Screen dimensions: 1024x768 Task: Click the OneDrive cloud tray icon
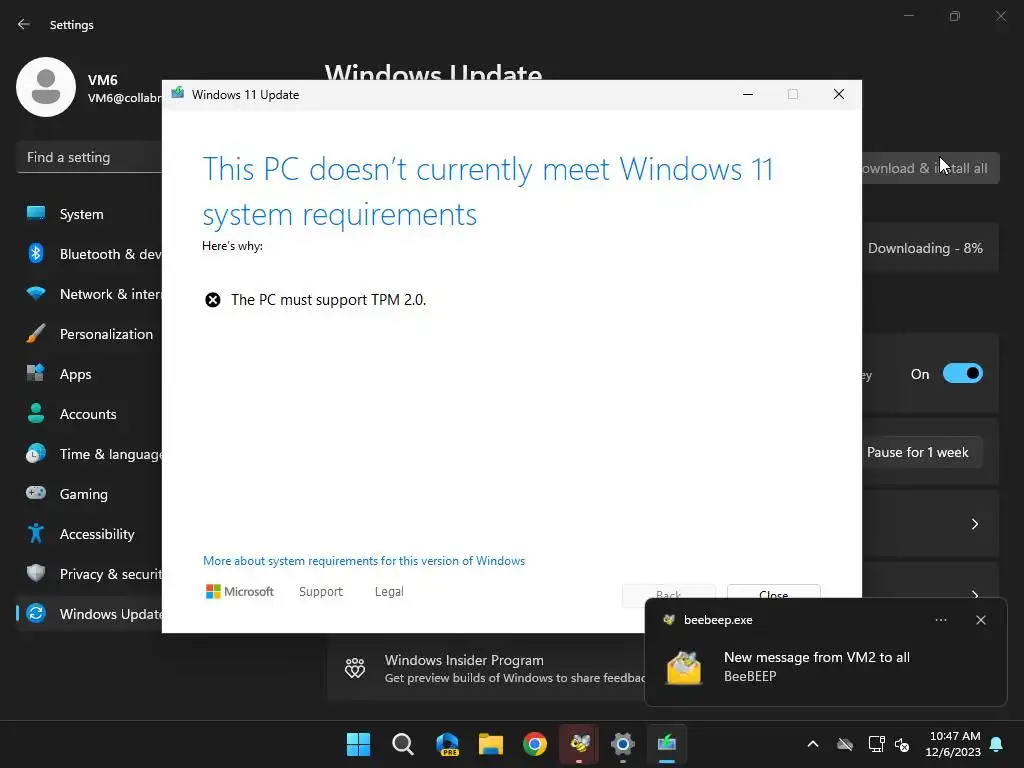845,744
